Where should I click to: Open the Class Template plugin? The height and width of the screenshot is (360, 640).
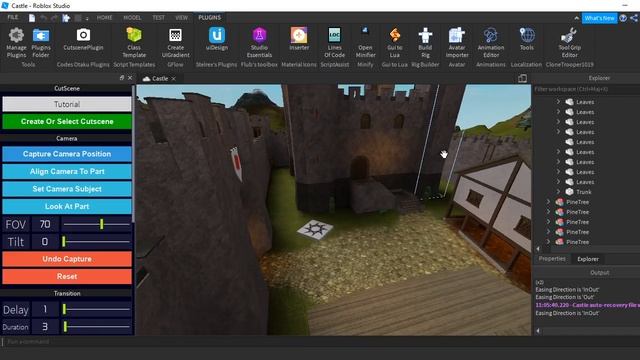click(x=134, y=43)
